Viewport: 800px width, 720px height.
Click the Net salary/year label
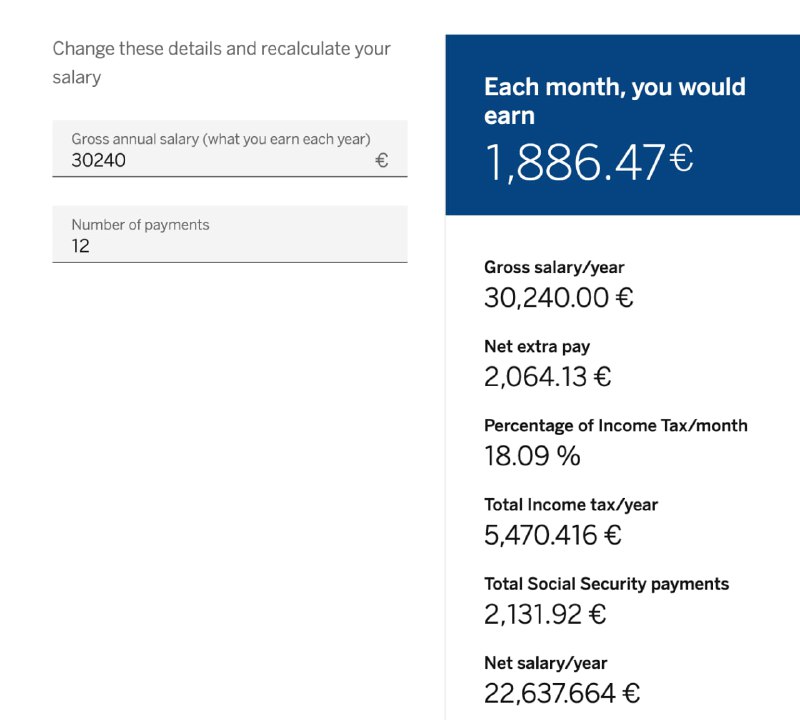click(545, 663)
